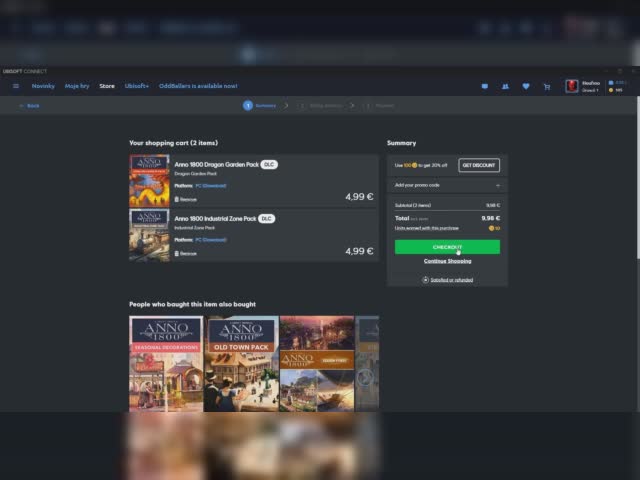
Task: Click PC (Download) platform for Dragon Garden Pack
Action: (x=211, y=186)
